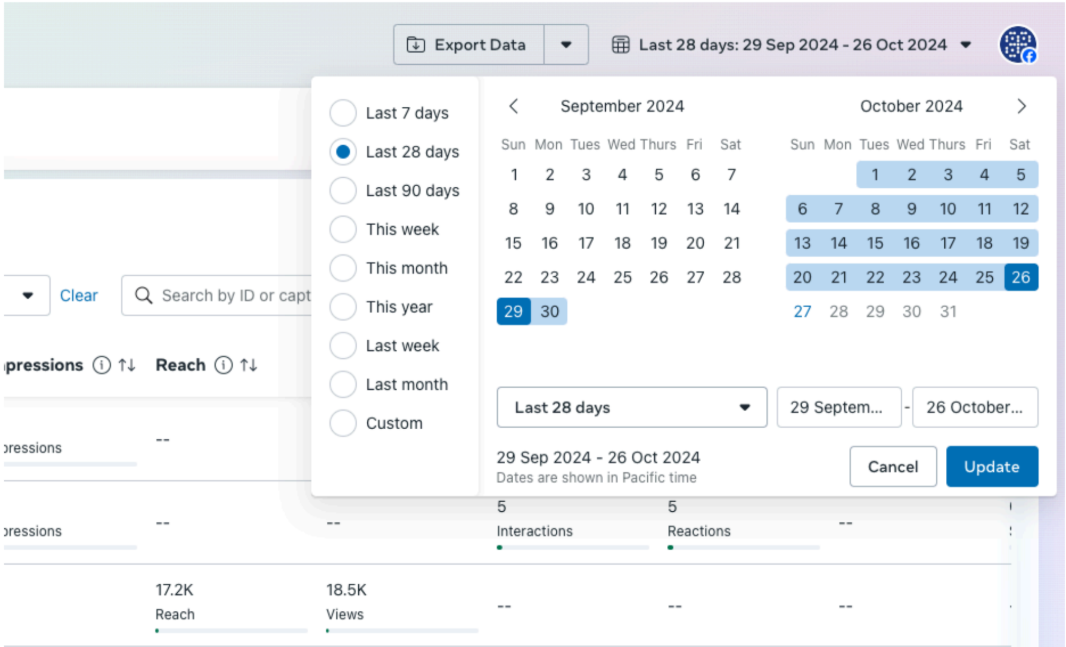Expand the Last 28 days preset dropdown
Image resolution: width=1066 pixels, height=647 pixels.
(x=631, y=408)
